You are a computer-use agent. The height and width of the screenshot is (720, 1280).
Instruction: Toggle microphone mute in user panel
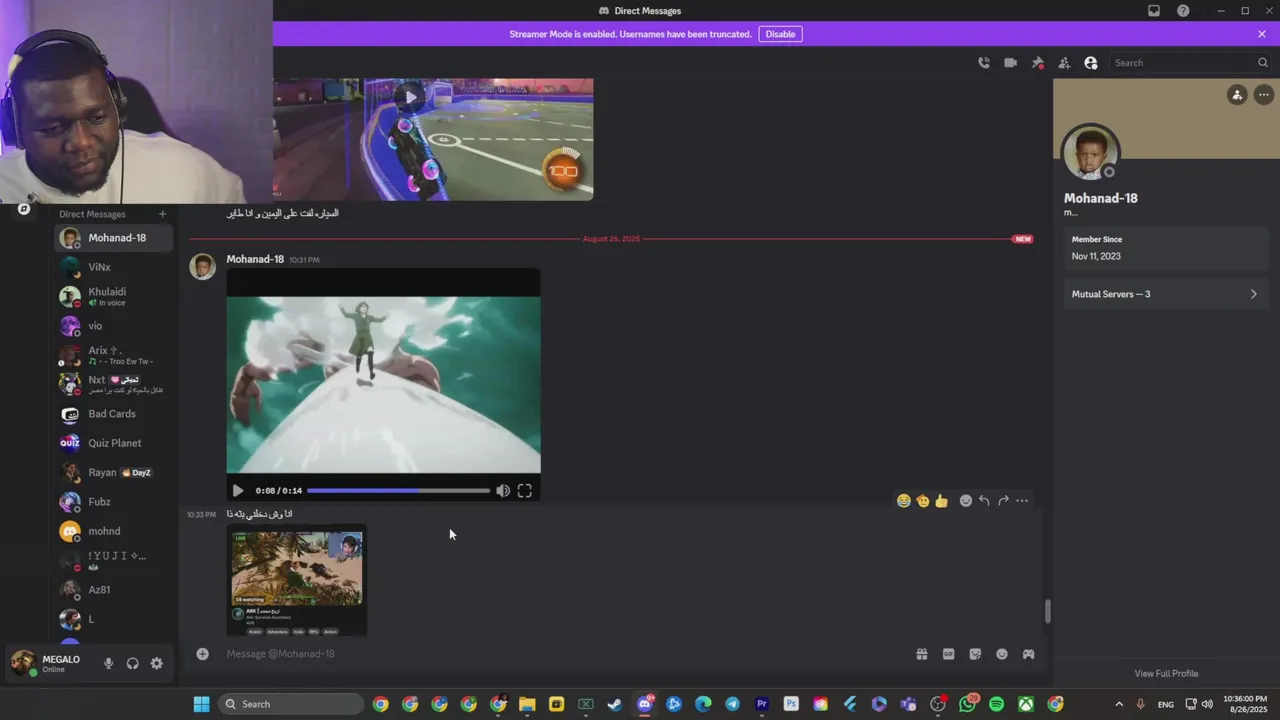point(108,663)
